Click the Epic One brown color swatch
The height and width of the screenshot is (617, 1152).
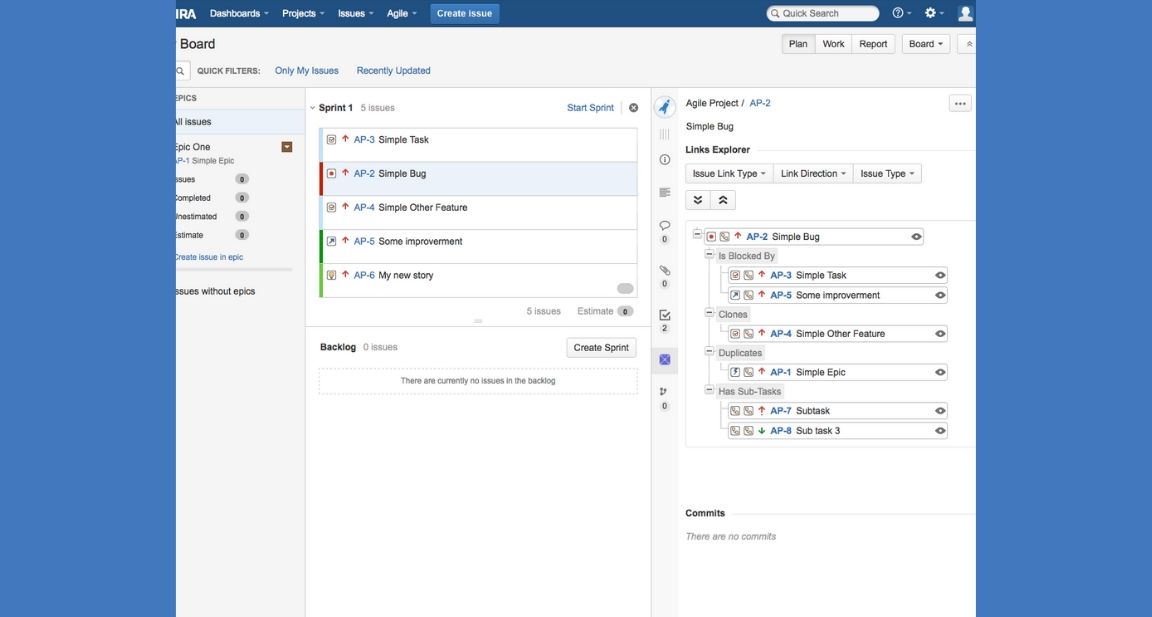[x=287, y=147]
